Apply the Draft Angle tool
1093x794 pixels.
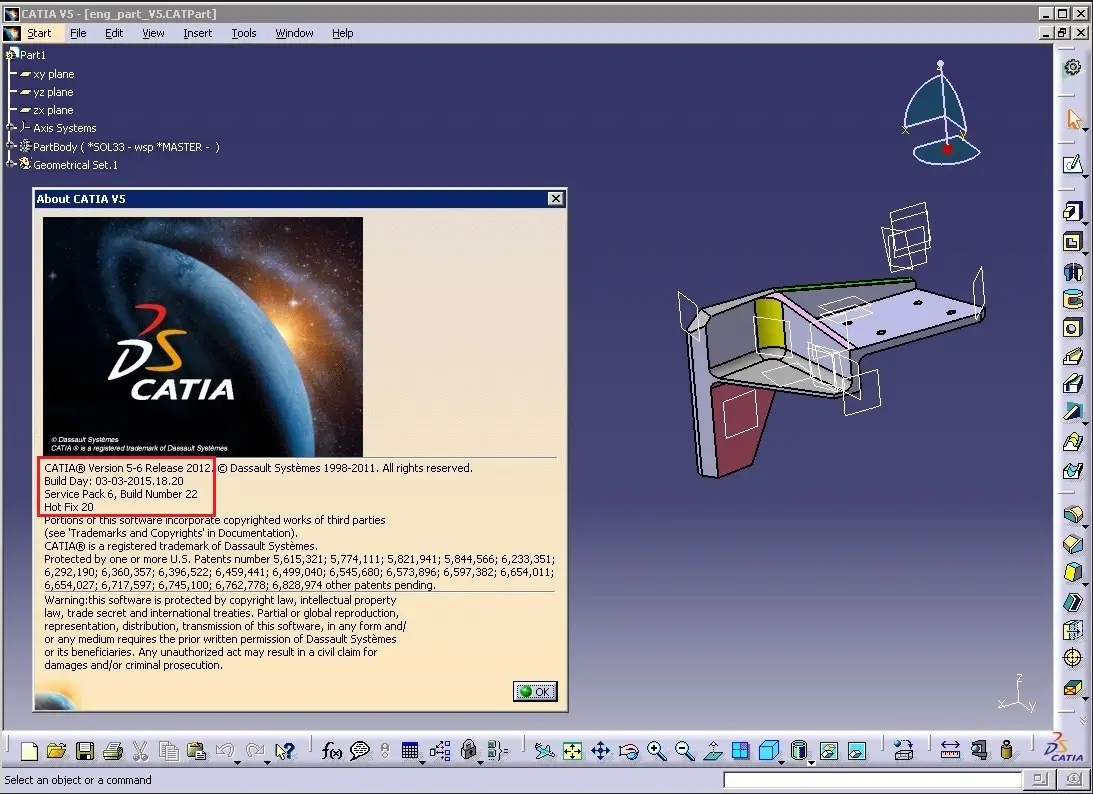click(x=1073, y=572)
